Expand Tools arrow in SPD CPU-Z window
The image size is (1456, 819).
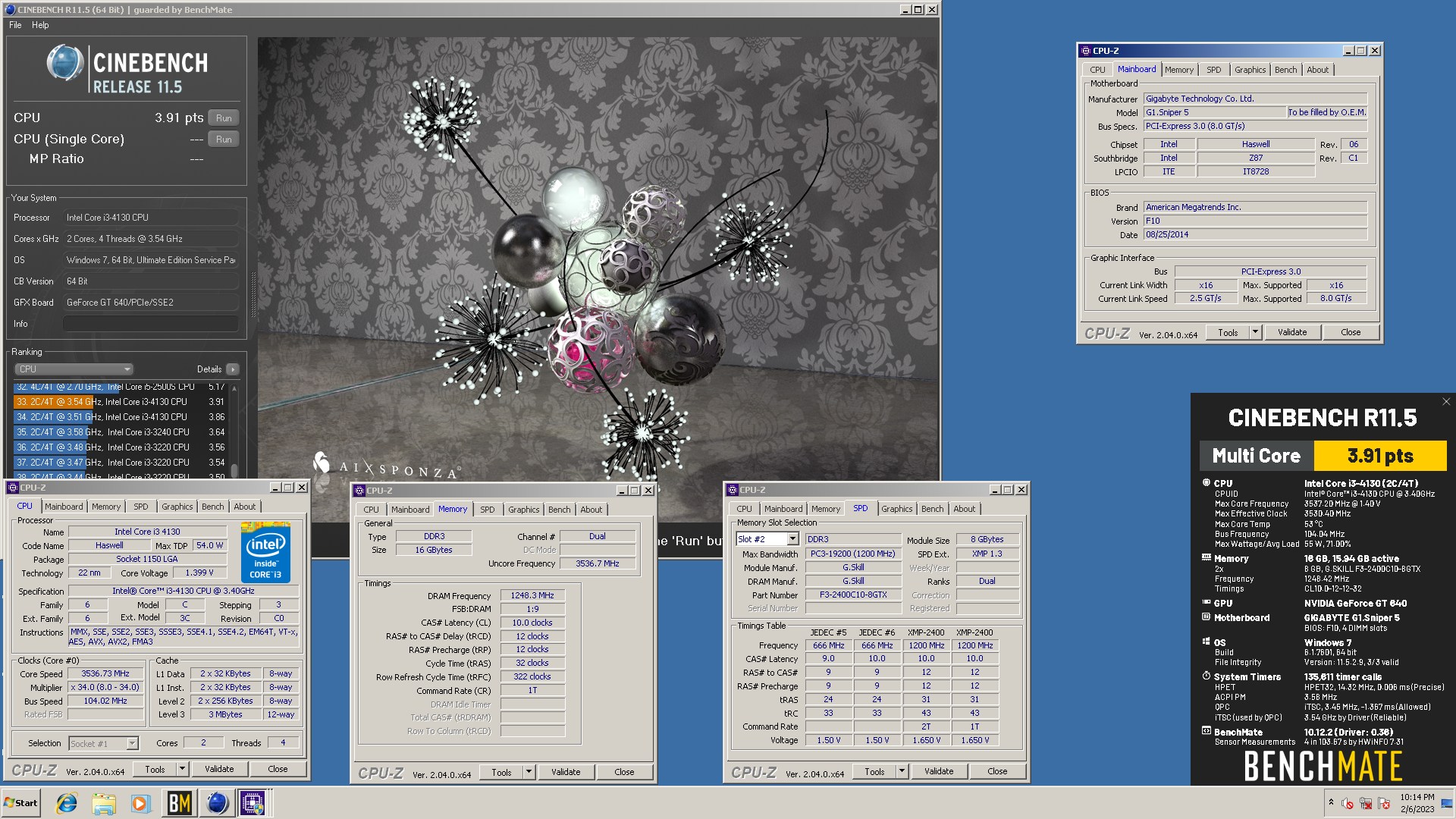tap(902, 771)
